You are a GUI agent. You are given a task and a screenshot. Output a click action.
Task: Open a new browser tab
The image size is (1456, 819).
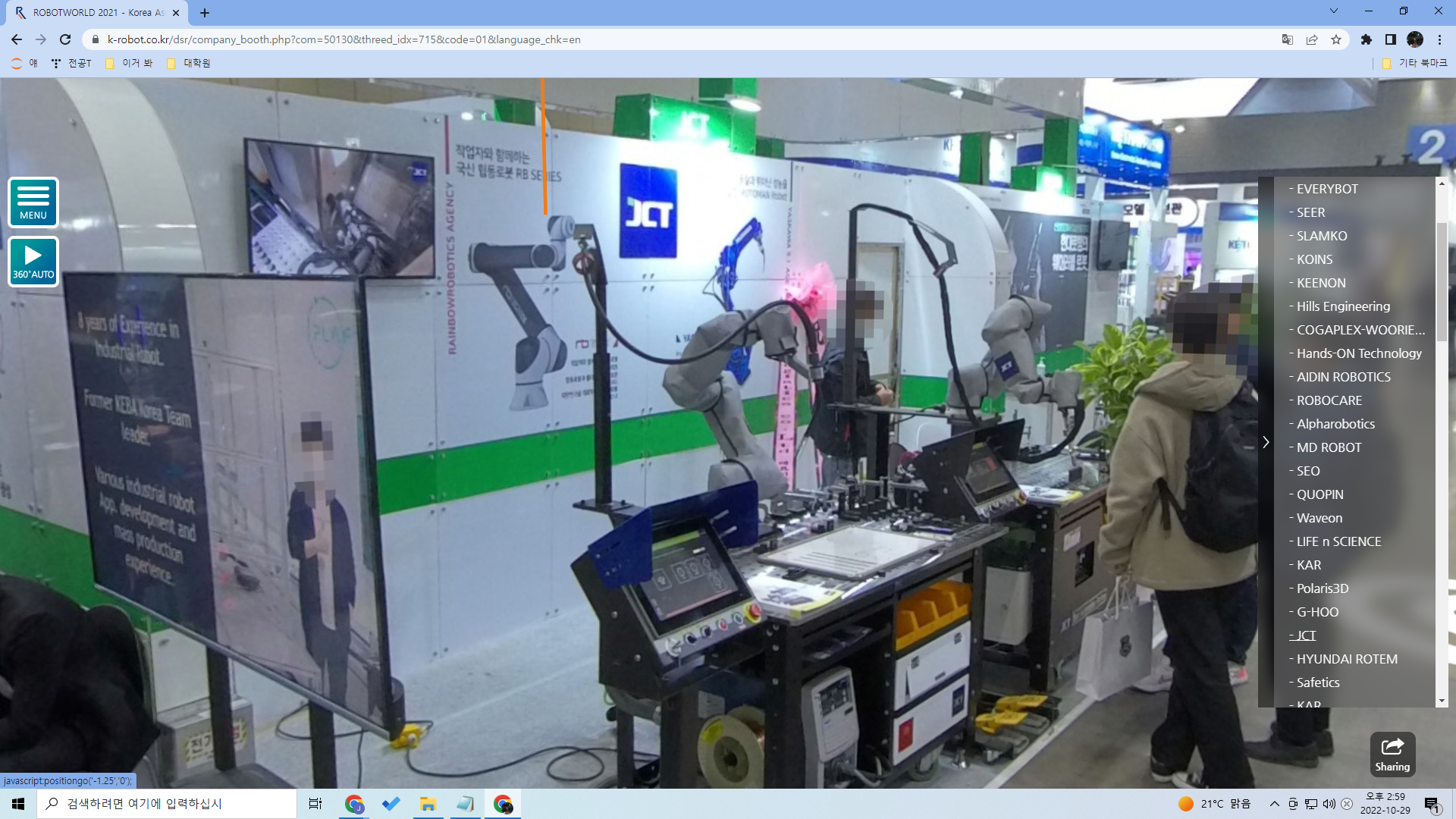coord(205,12)
